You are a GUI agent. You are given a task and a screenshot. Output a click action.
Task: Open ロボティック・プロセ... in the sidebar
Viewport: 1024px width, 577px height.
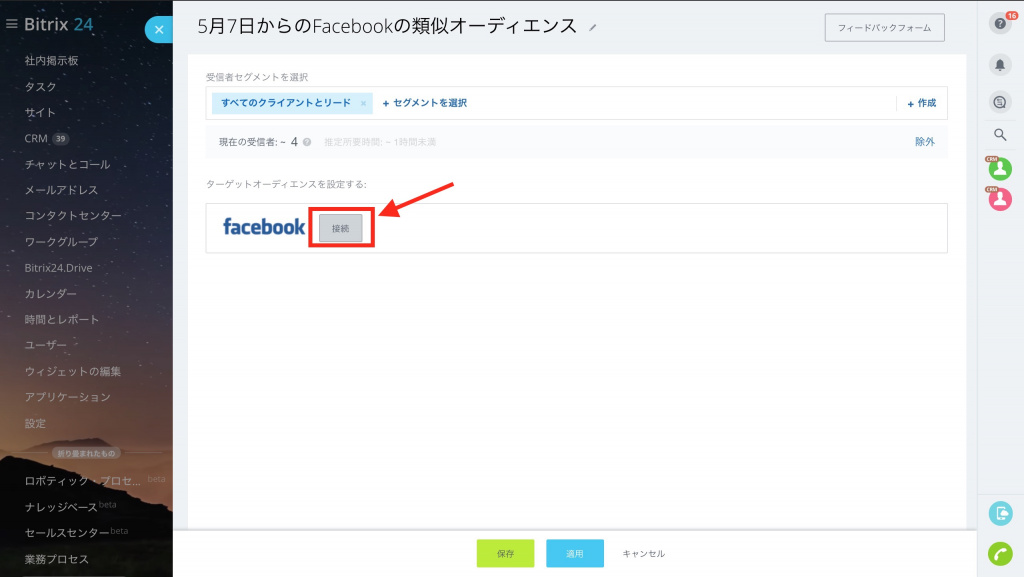tap(82, 481)
